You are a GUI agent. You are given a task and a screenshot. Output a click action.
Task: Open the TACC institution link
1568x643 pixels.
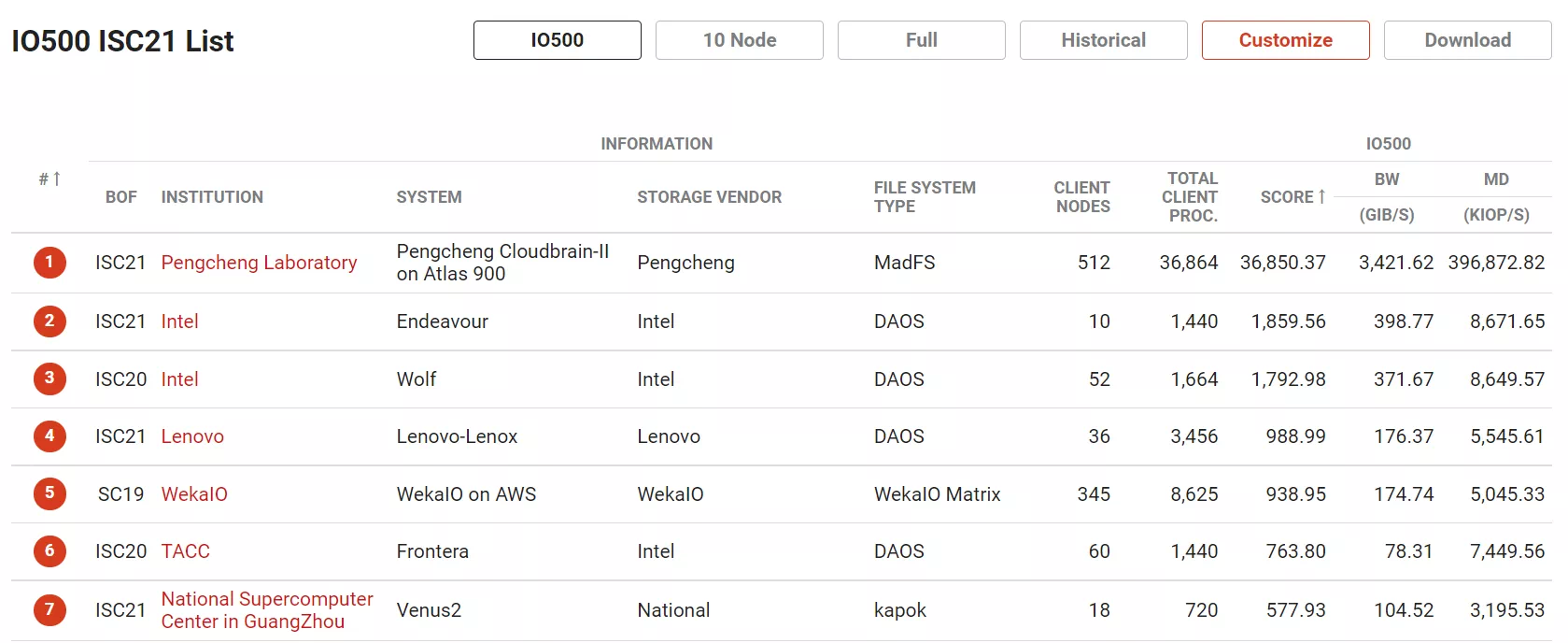pos(185,551)
